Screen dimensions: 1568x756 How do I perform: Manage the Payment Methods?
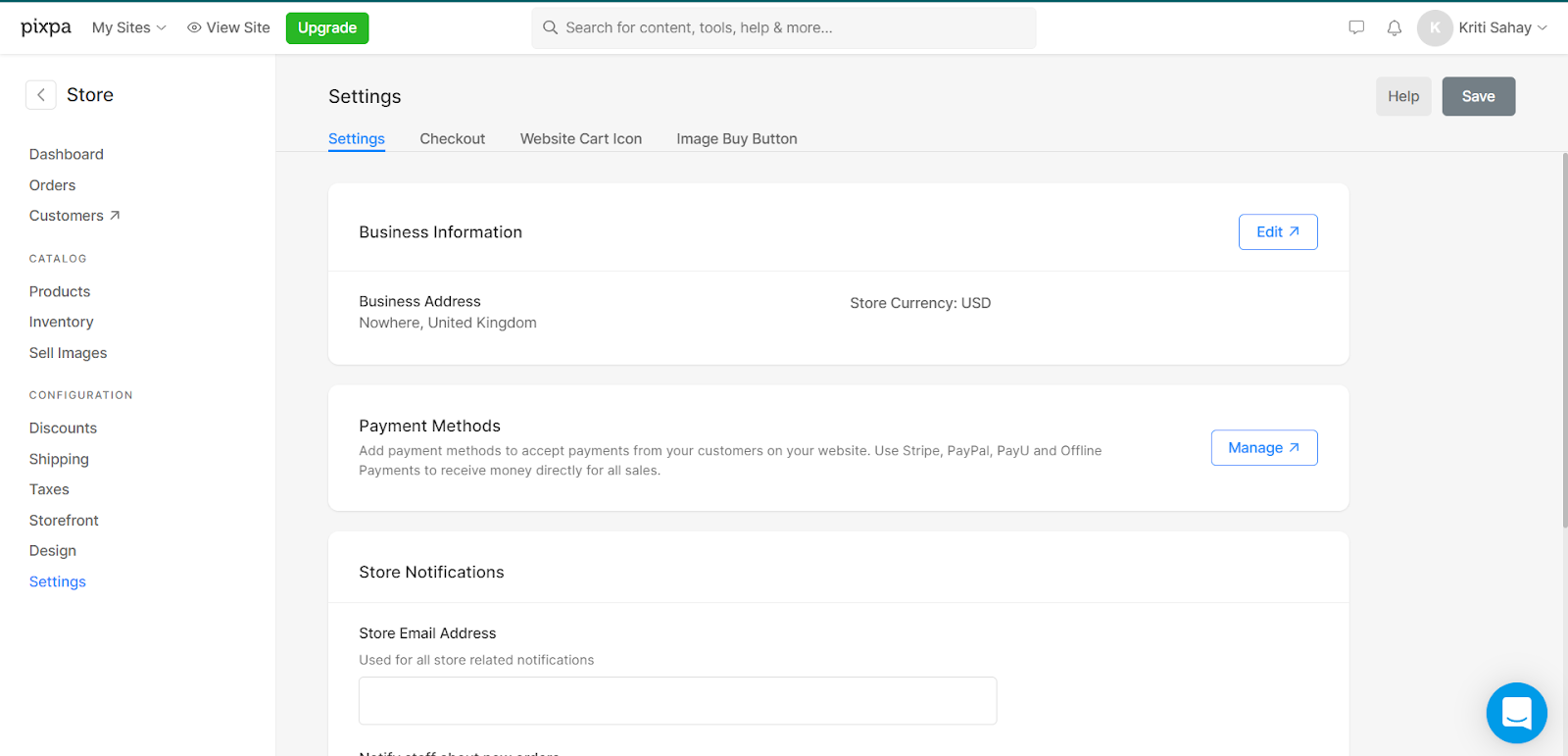[x=1264, y=448]
